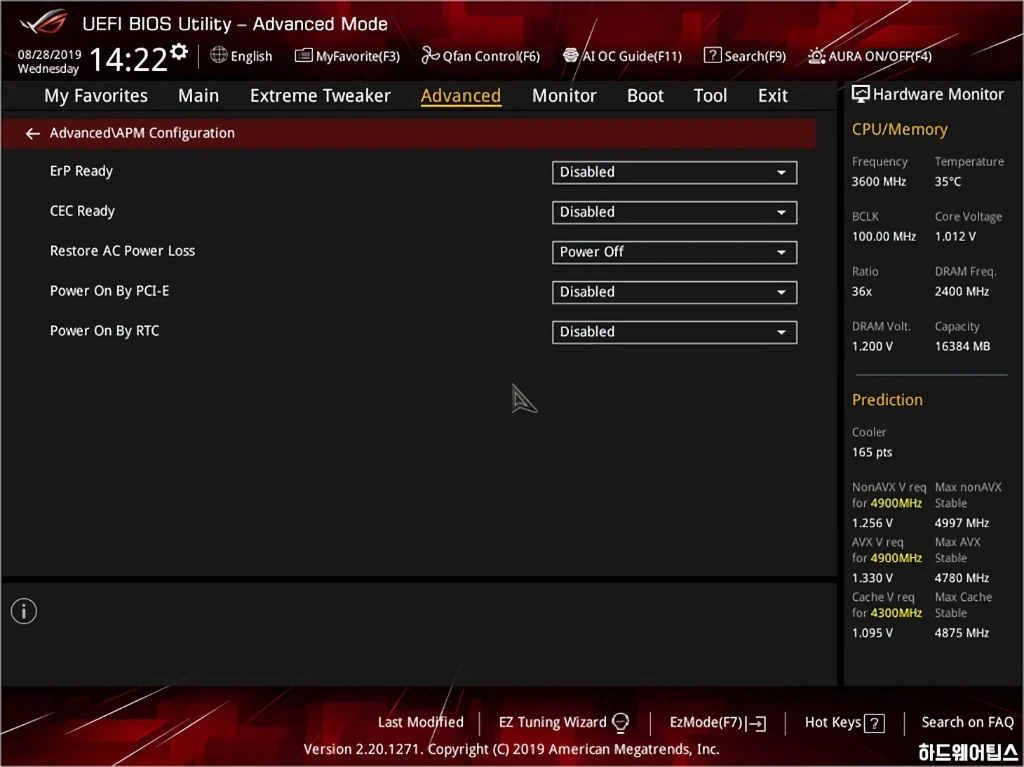
Task: Click Last Modified
Action: click(421, 723)
